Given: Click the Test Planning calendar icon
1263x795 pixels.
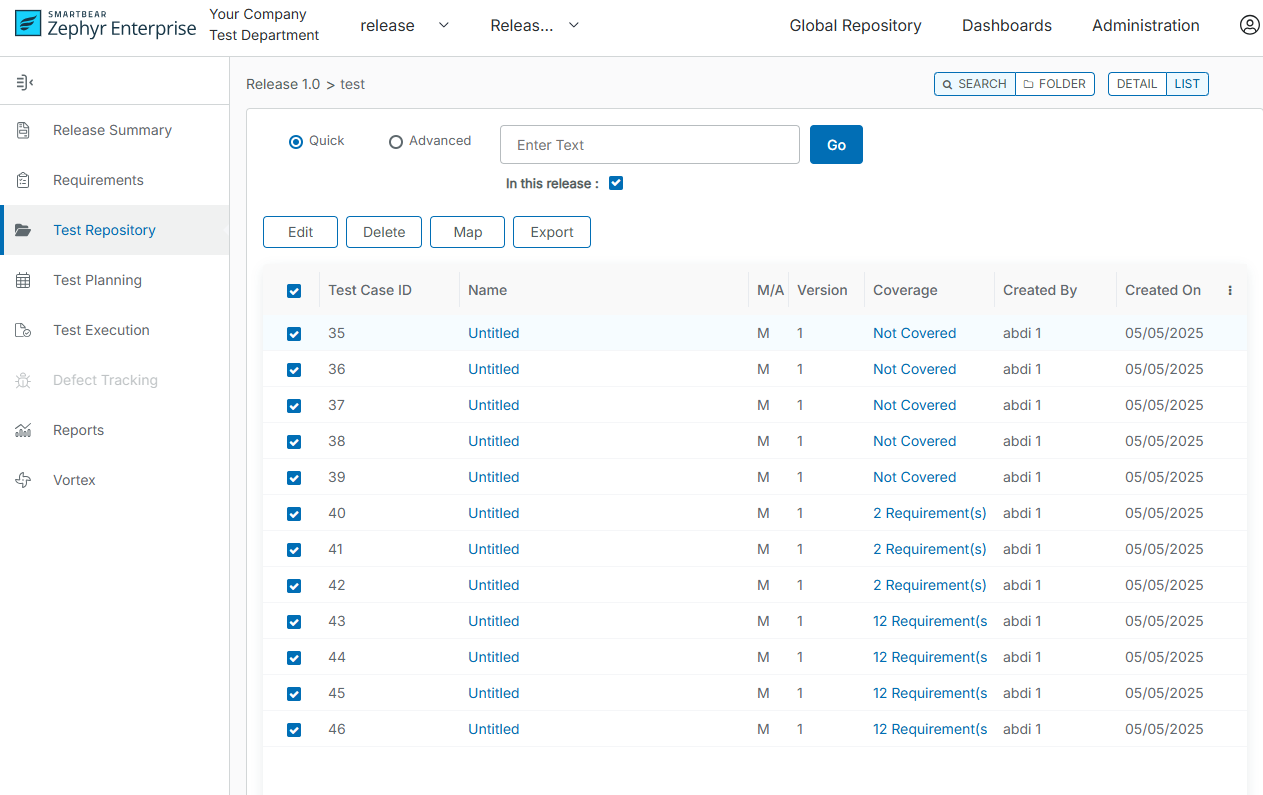Looking at the screenshot, I should (x=23, y=280).
